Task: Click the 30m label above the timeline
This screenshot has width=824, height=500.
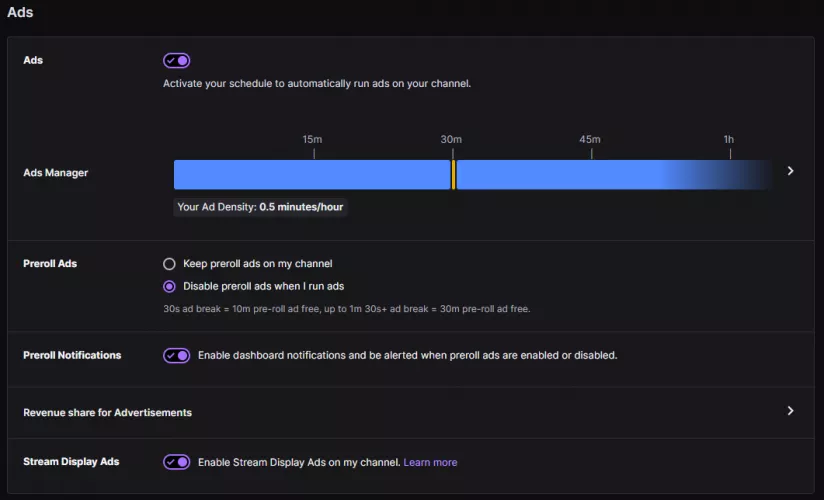Action: (451, 139)
